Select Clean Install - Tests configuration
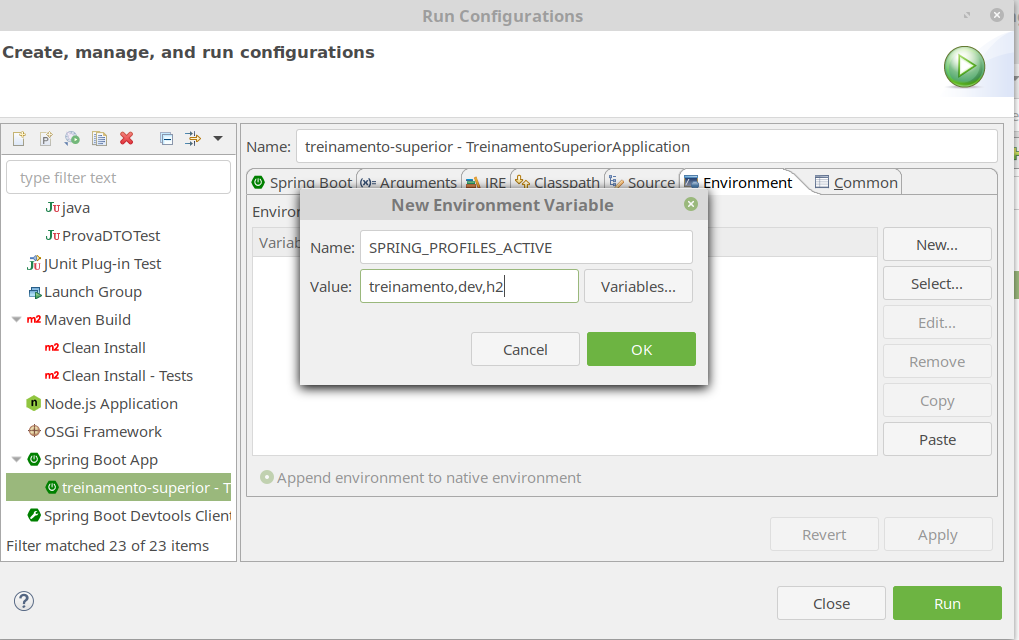This screenshot has height=640, width=1019. [x=127, y=376]
